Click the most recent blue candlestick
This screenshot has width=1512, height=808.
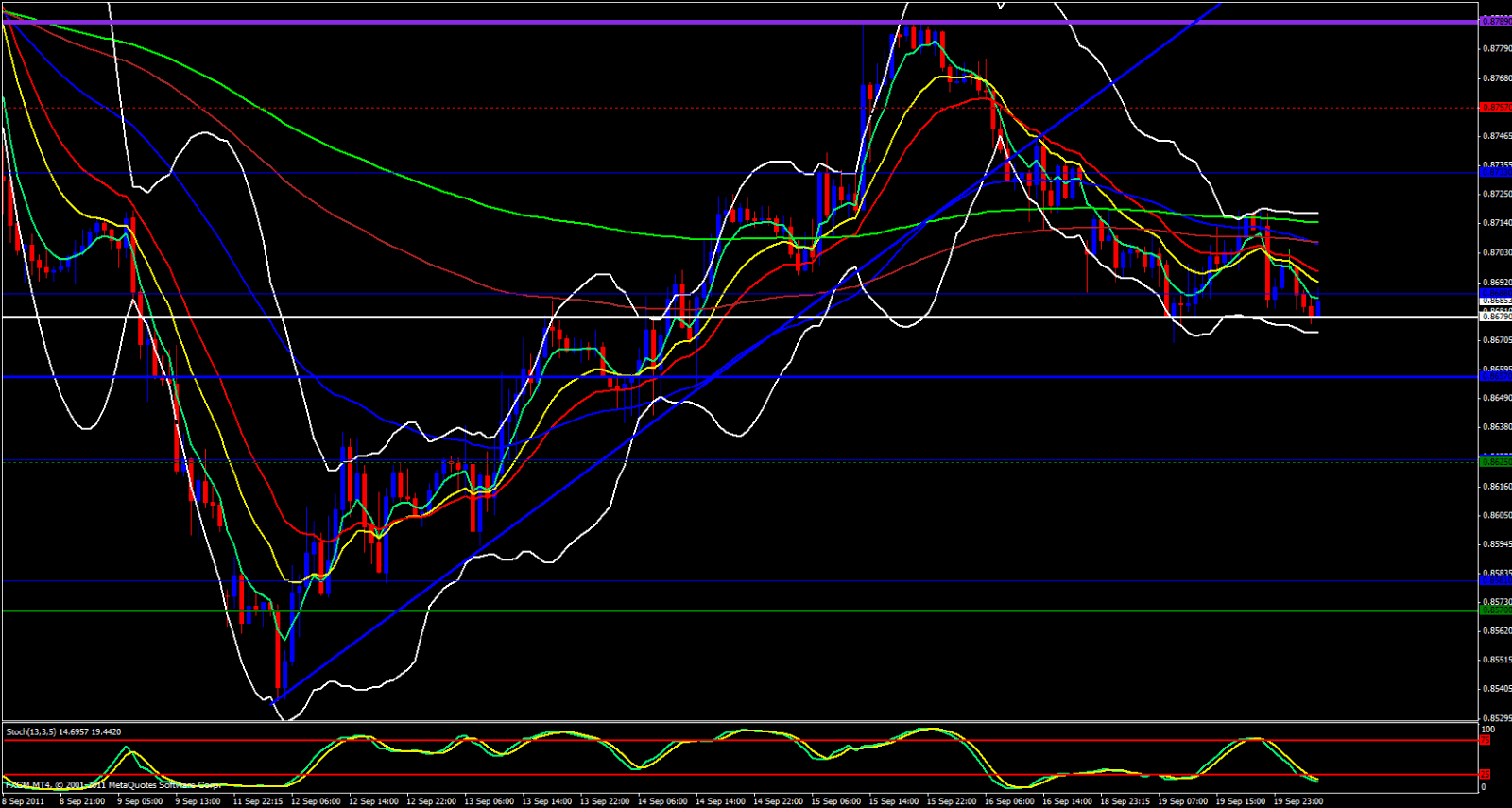point(1317,308)
